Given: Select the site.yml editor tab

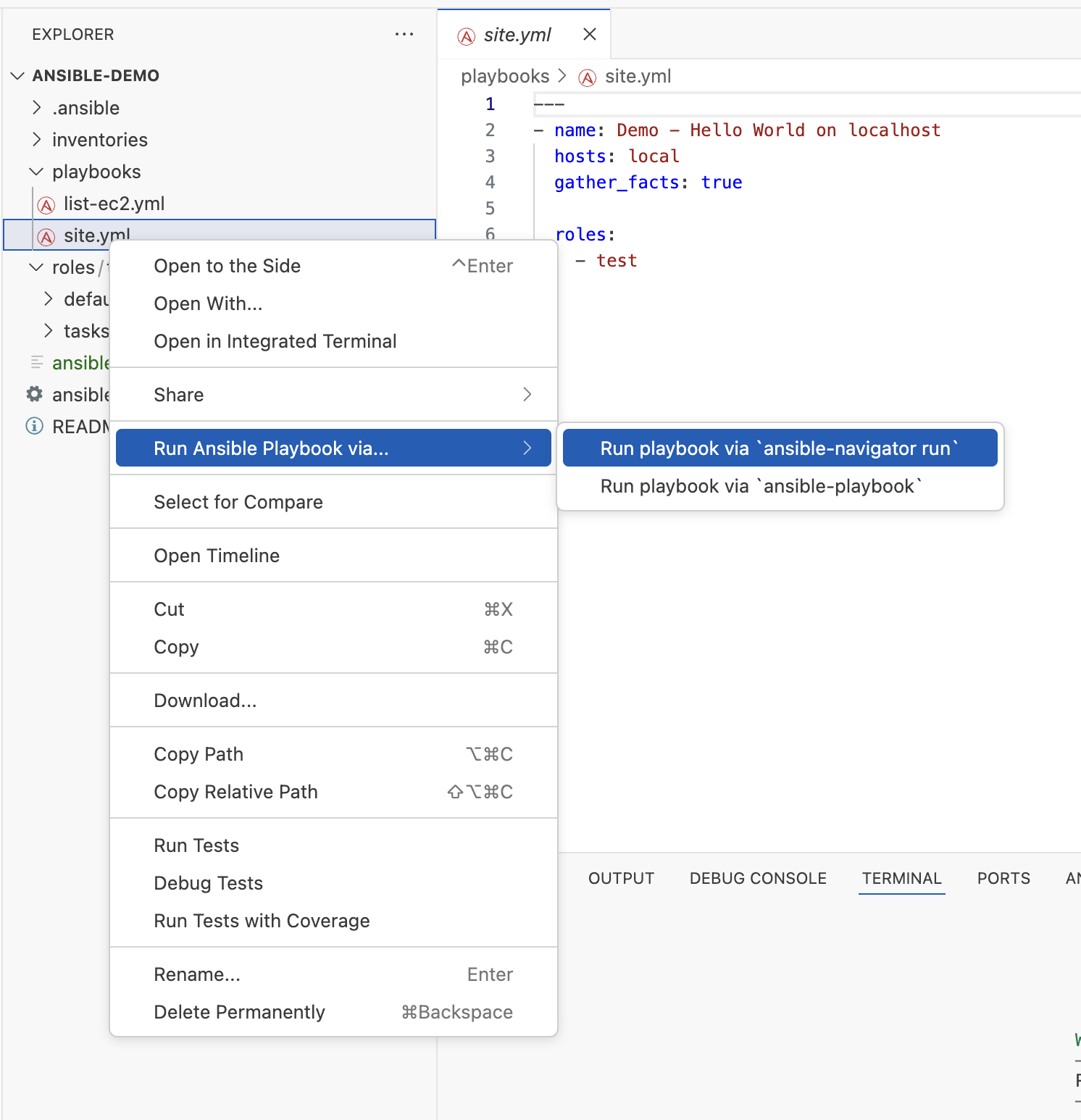Looking at the screenshot, I should pos(524,34).
